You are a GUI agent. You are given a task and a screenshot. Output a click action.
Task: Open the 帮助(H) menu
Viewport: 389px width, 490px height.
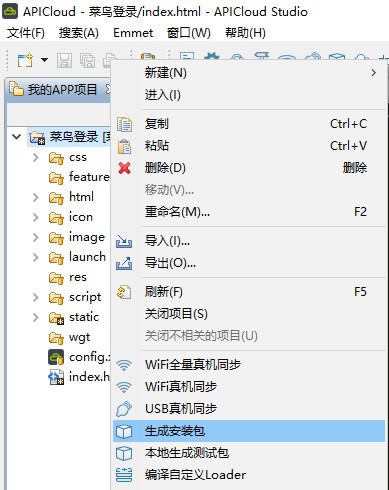245,33
